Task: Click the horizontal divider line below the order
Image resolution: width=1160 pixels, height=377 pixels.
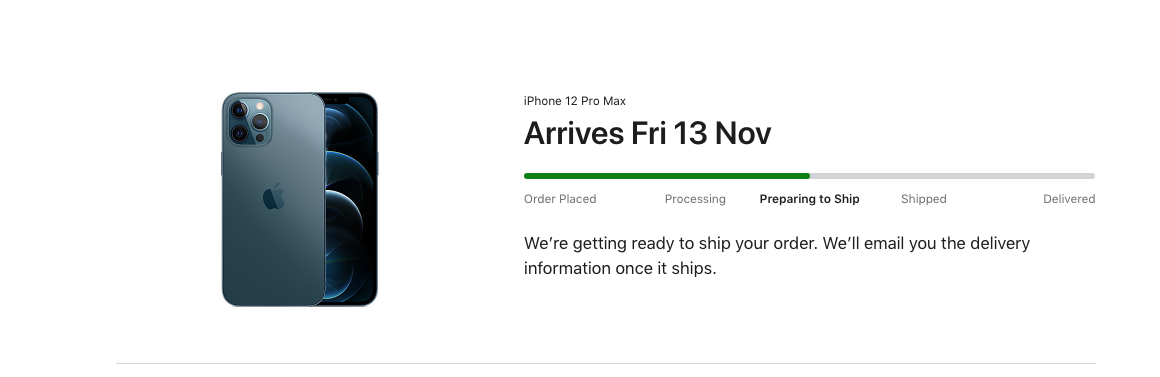Action: [605, 364]
